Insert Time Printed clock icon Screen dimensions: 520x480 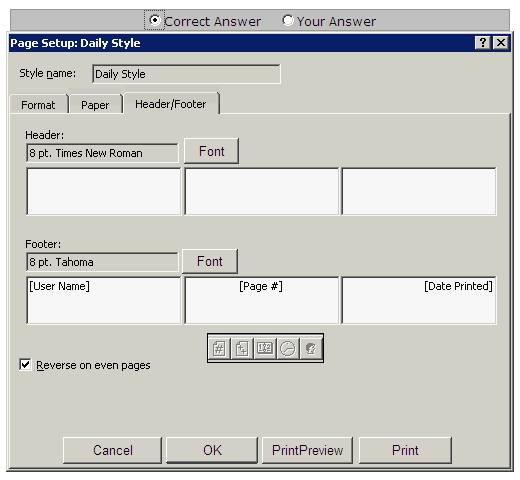pos(288,349)
